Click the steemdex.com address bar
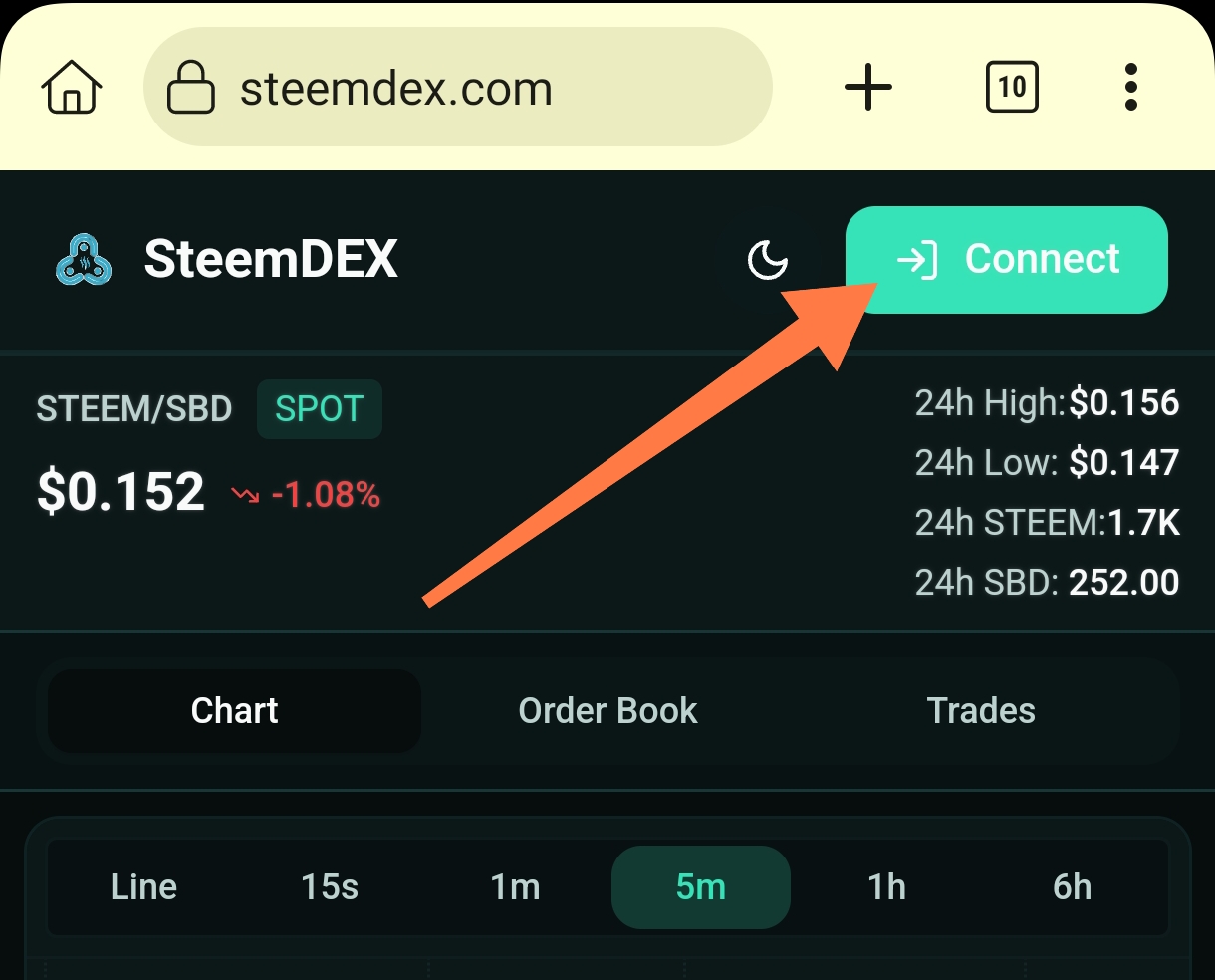This screenshot has height=980, width=1215. pyautogui.click(x=458, y=90)
